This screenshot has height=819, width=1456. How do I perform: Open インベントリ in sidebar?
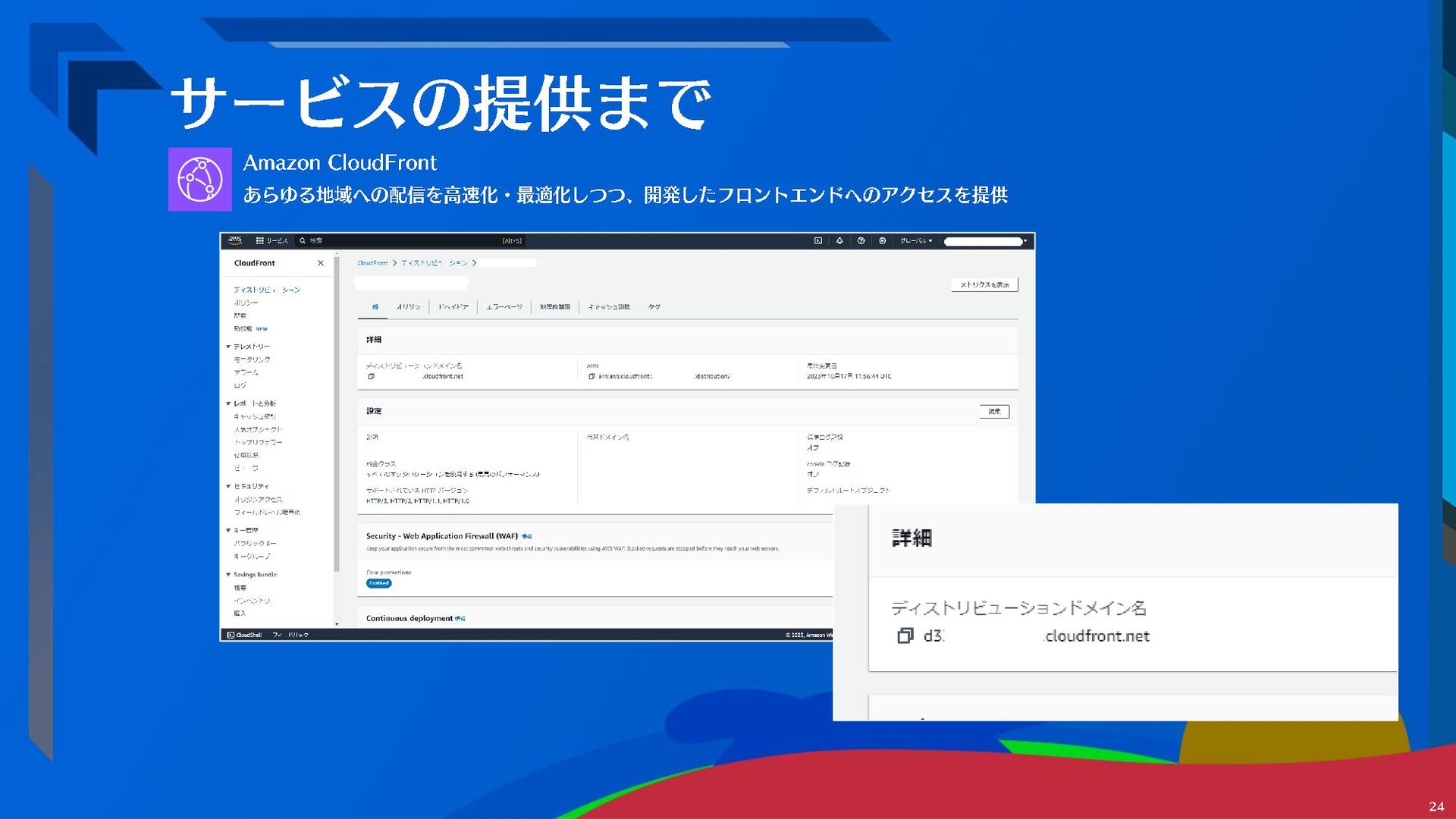click(252, 600)
